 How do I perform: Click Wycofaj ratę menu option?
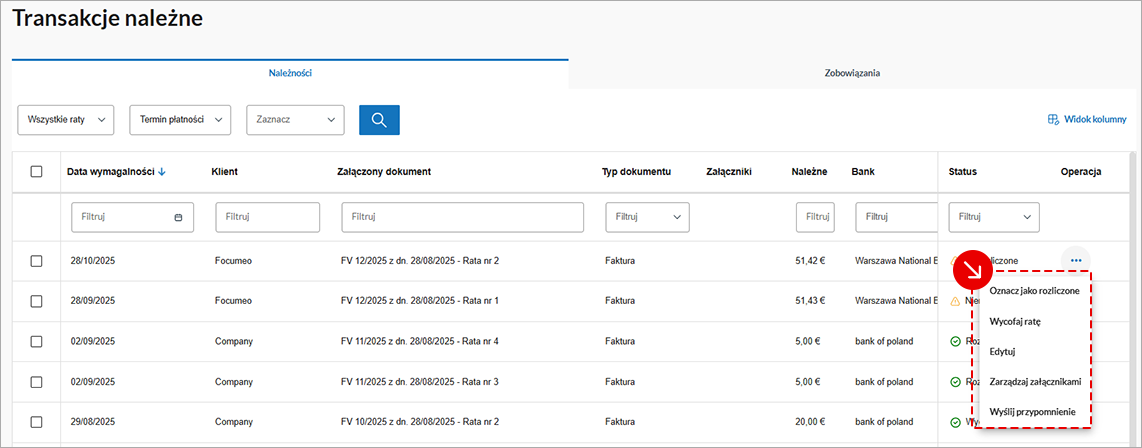1015,322
